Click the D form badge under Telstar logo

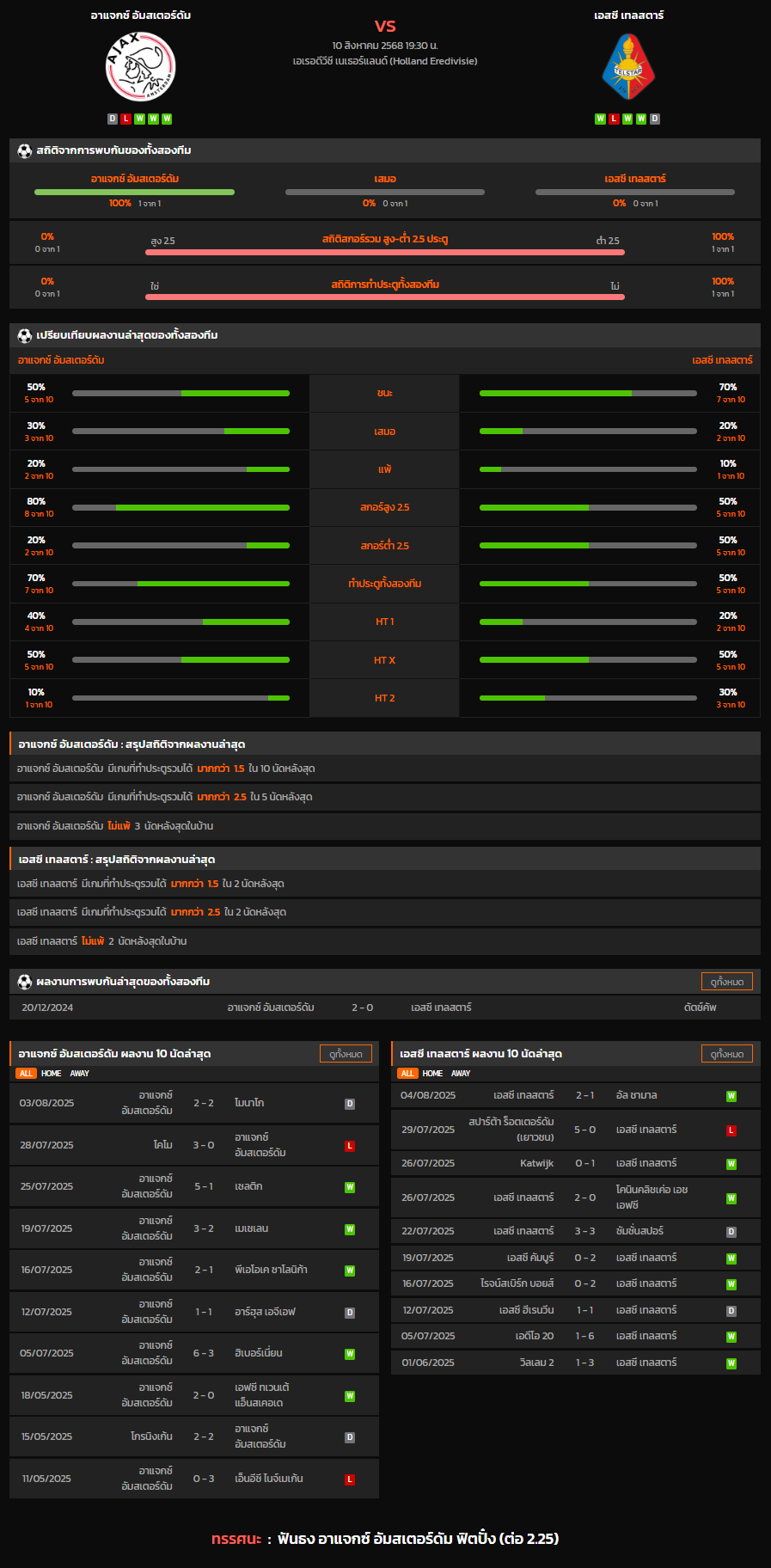tap(655, 119)
